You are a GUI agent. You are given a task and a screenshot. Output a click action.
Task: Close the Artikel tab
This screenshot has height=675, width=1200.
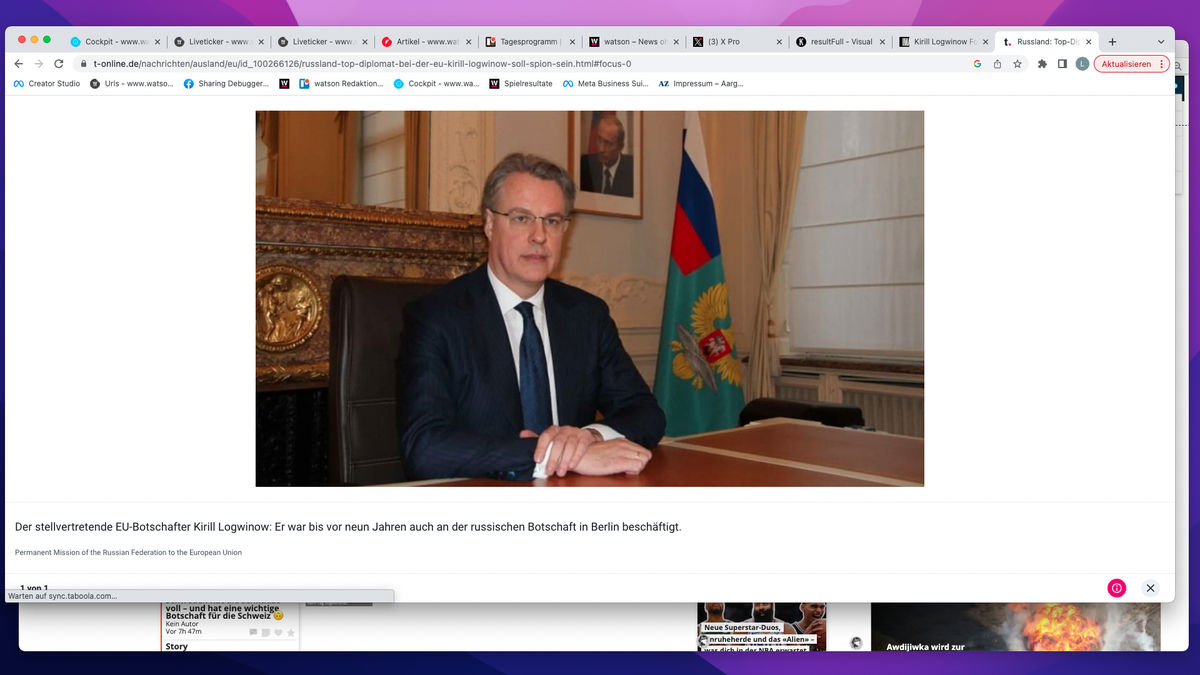pyautogui.click(x=469, y=42)
